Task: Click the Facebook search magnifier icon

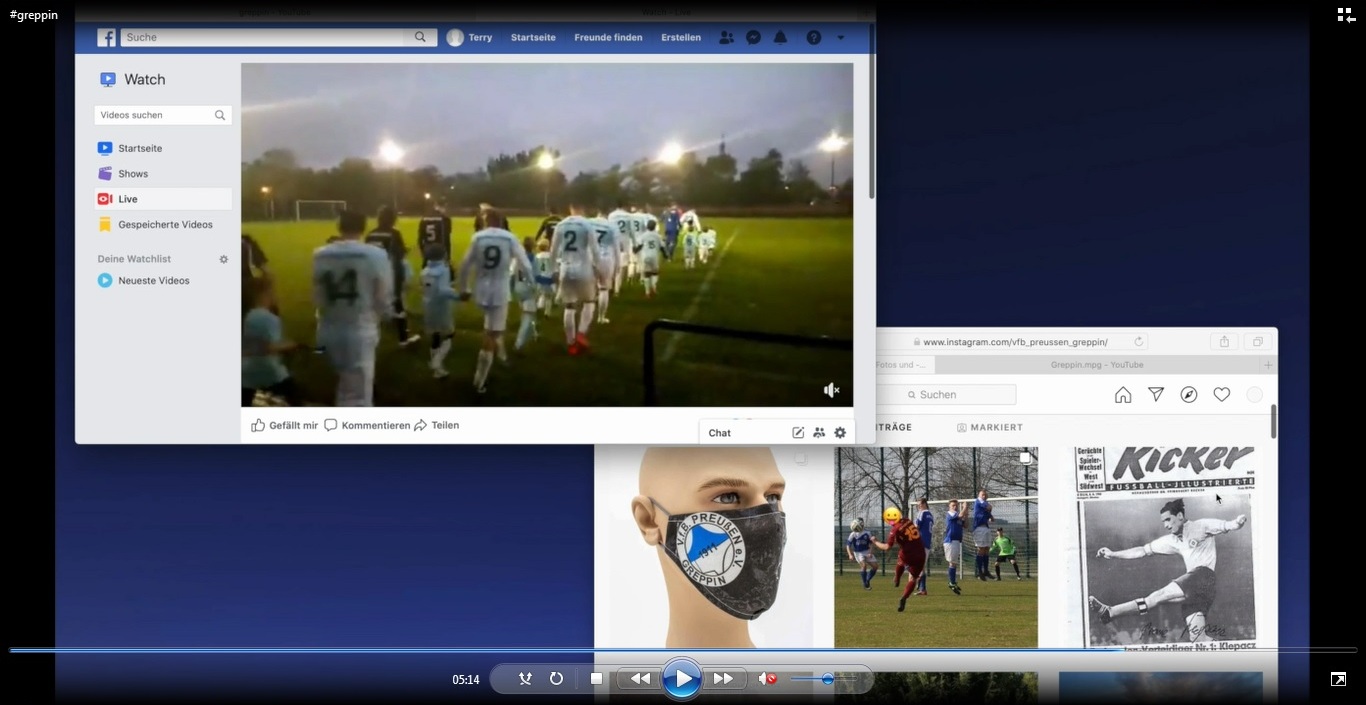Action: [421, 37]
